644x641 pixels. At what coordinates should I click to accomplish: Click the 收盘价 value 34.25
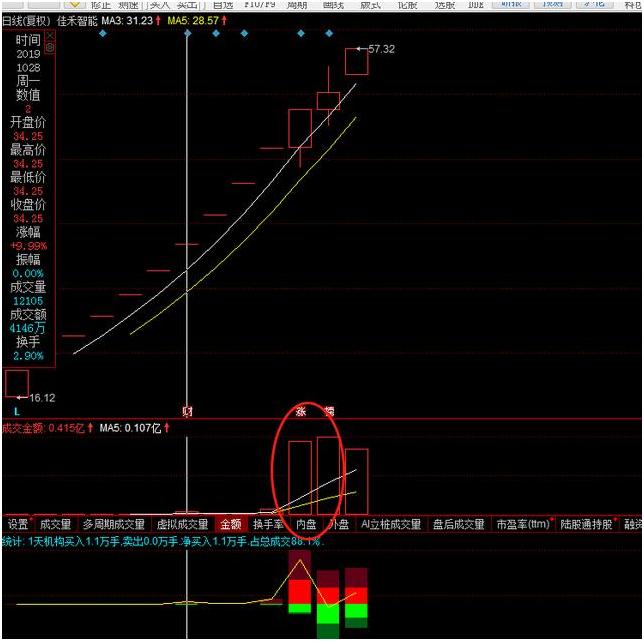pos(28,218)
